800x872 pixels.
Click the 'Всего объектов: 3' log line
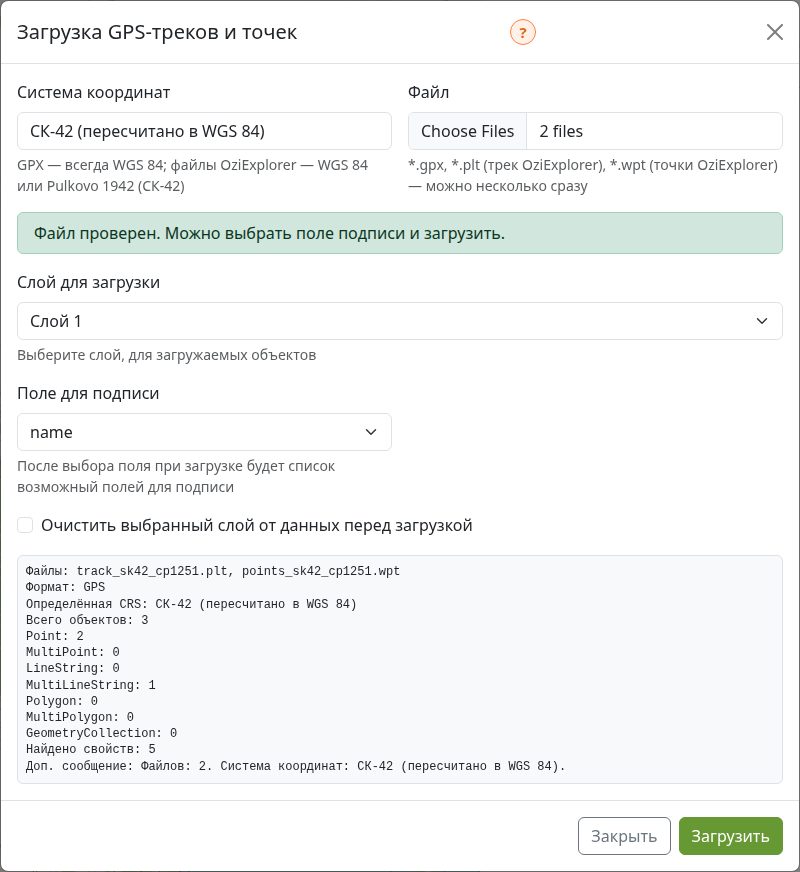(x=87, y=620)
